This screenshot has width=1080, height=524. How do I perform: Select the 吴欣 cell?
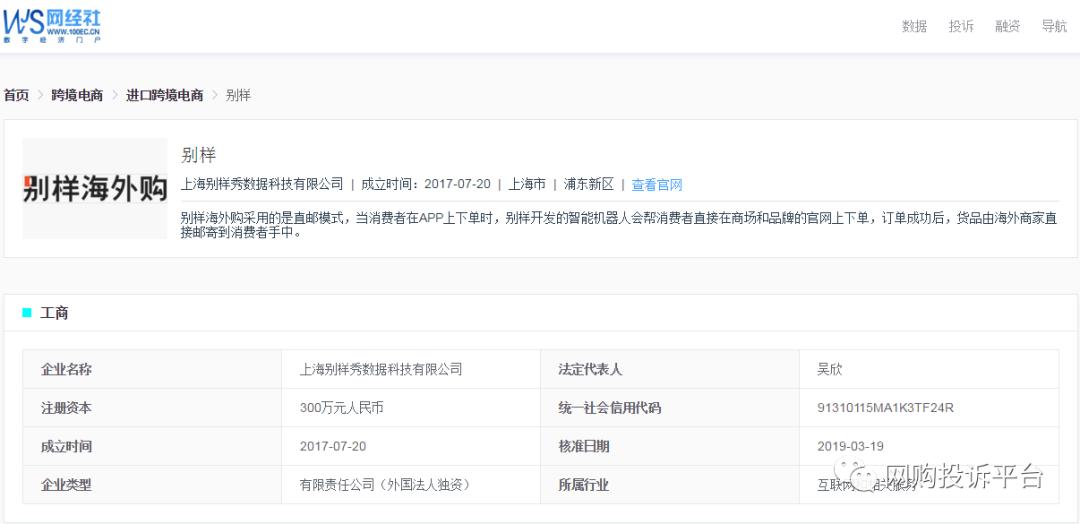(x=928, y=369)
